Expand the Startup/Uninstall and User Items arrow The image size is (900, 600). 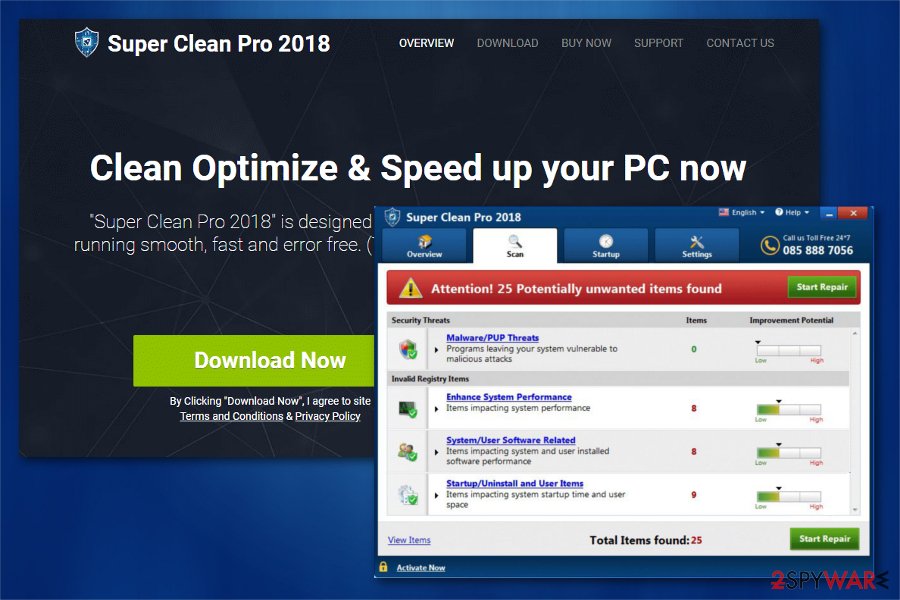click(437, 495)
